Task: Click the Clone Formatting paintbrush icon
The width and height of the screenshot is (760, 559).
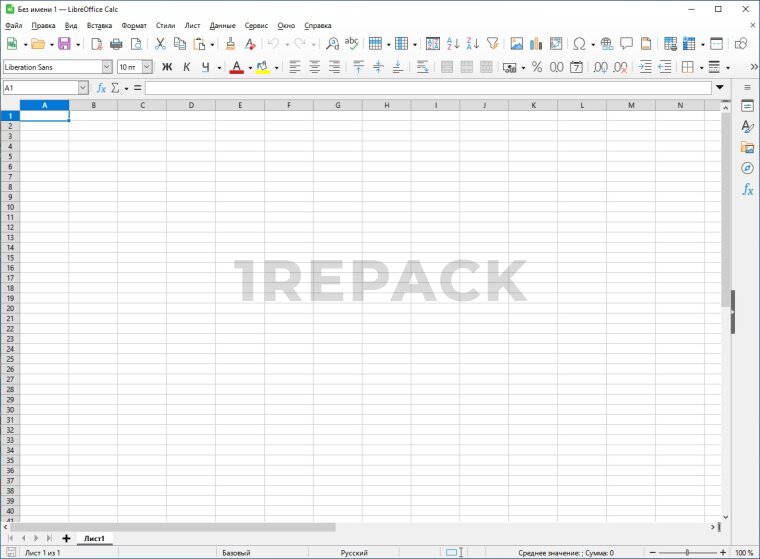Action: pos(230,44)
